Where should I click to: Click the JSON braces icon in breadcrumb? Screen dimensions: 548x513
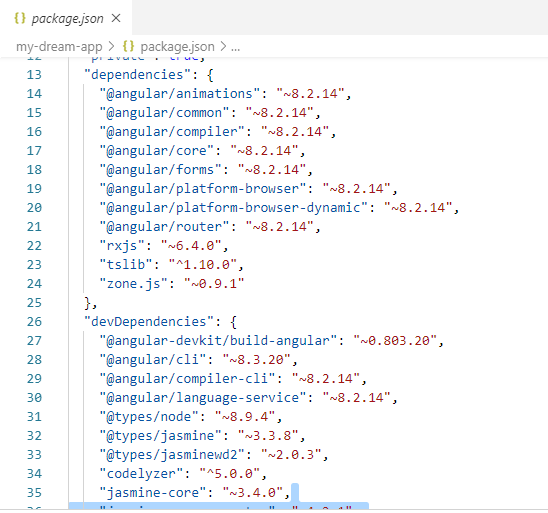pyautogui.click(x=129, y=46)
